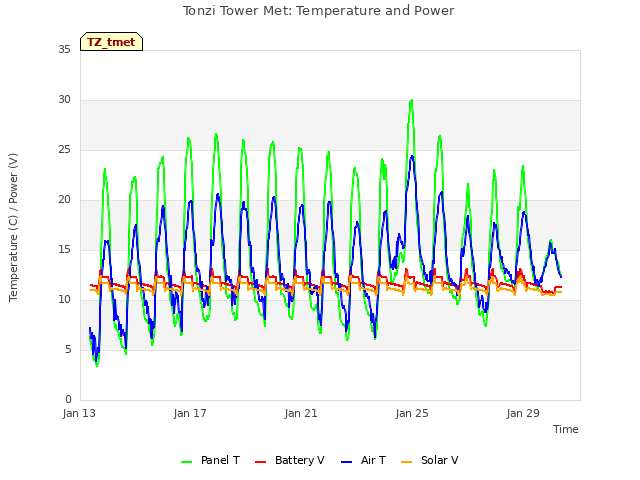Click the orange Solar V legend swatch
This screenshot has width=640, height=480.
coord(407,462)
